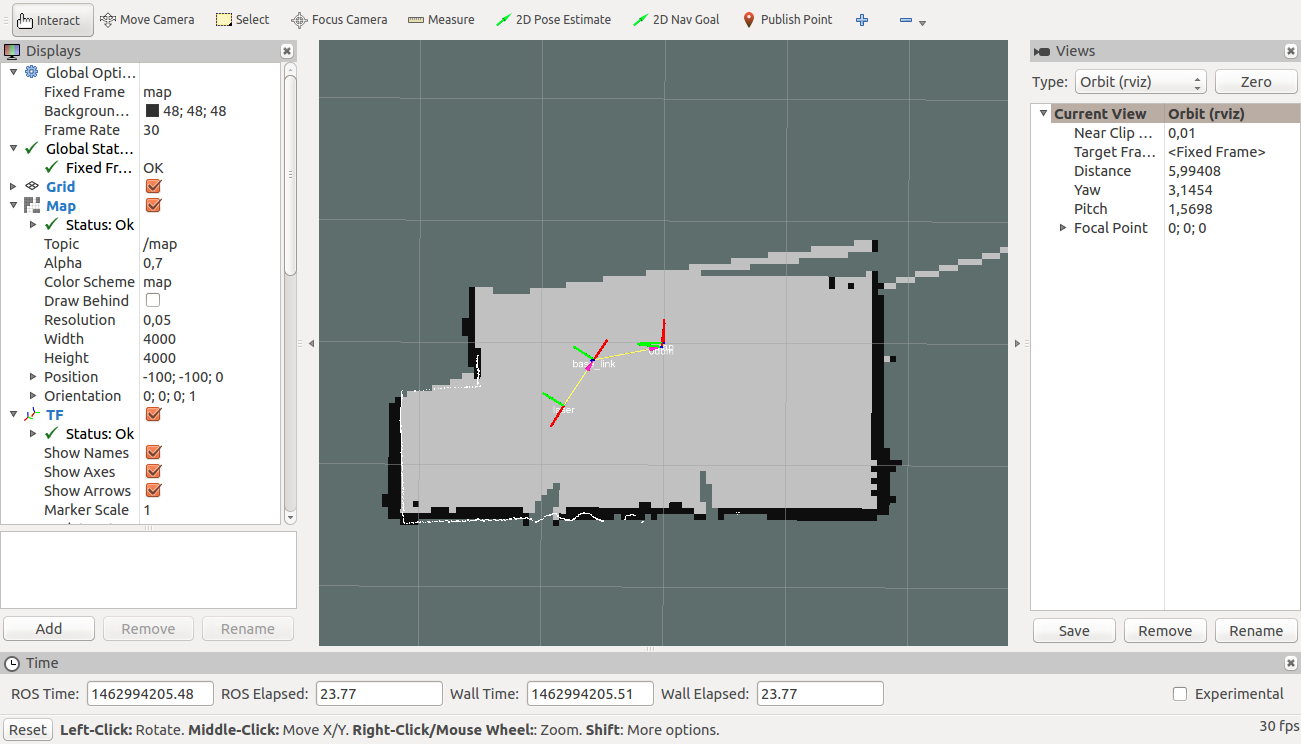Click the Views panel camera icon
1301x744 pixels.
[x=1042, y=51]
